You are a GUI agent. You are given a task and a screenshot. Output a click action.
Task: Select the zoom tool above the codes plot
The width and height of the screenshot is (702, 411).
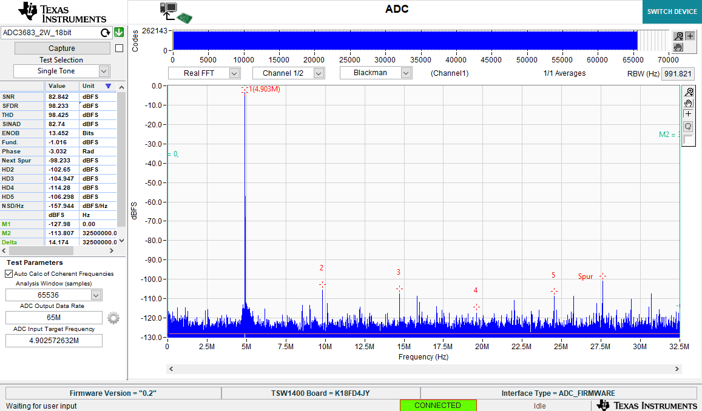point(679,36)
